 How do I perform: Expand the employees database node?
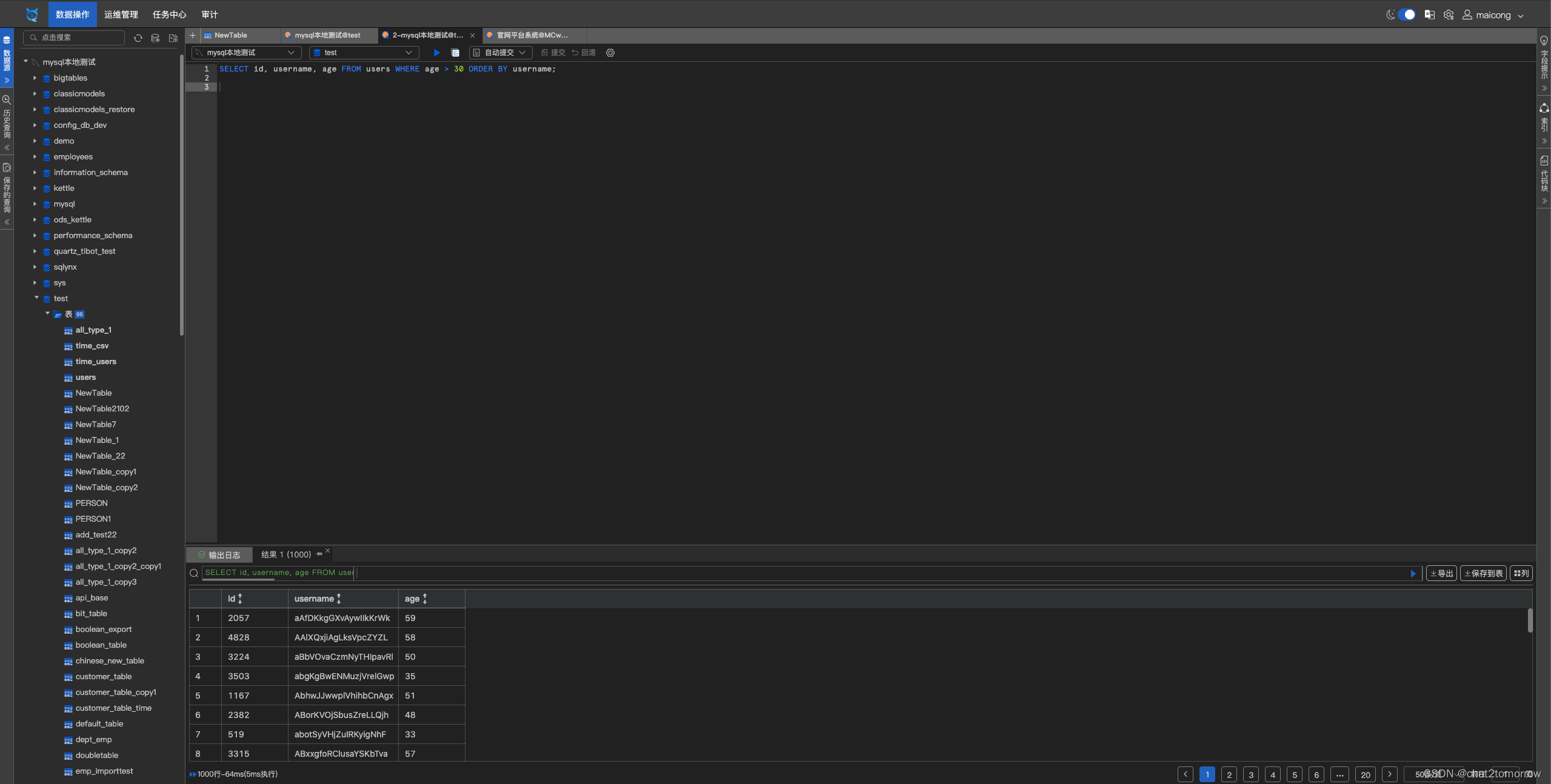click(35, 156)
